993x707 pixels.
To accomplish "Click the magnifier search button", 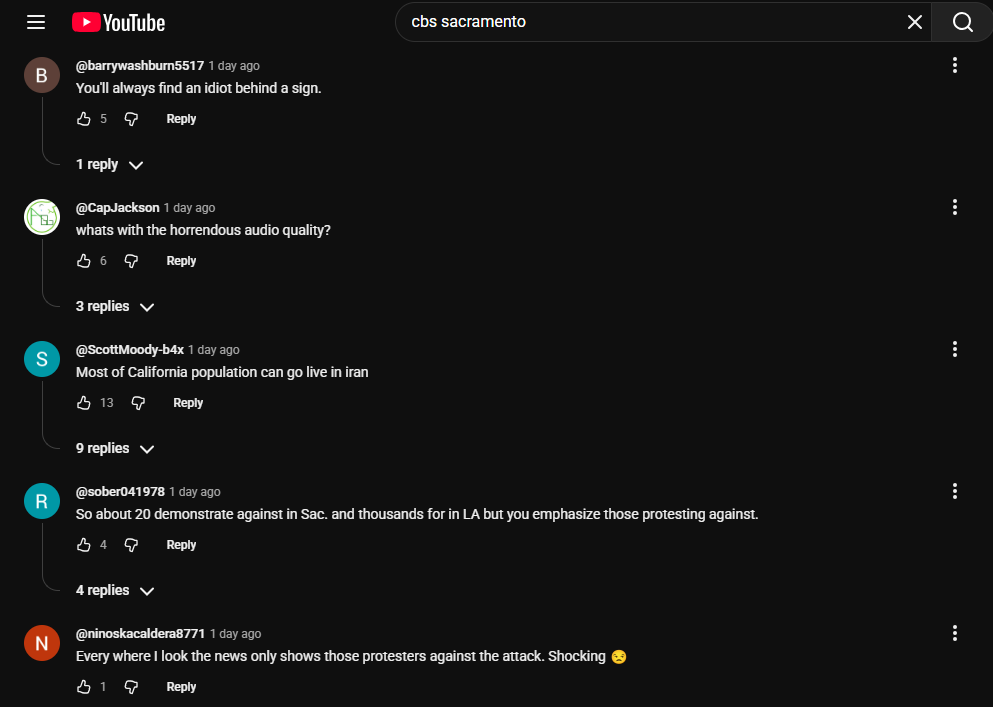I will pyautogui.click(x=962, y=22).
